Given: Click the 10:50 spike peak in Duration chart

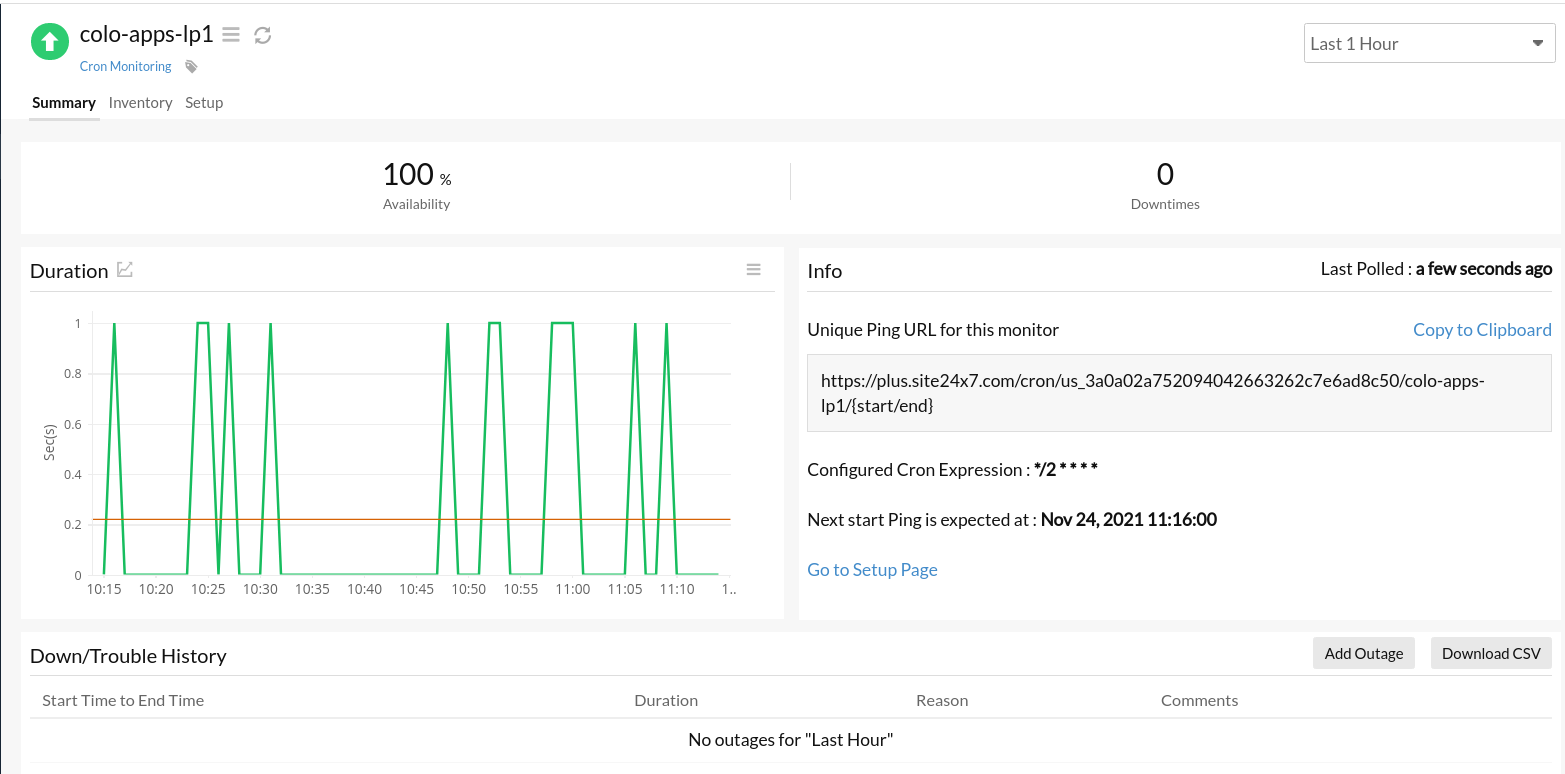Looking at the screenshot, I should pos(494,323).
